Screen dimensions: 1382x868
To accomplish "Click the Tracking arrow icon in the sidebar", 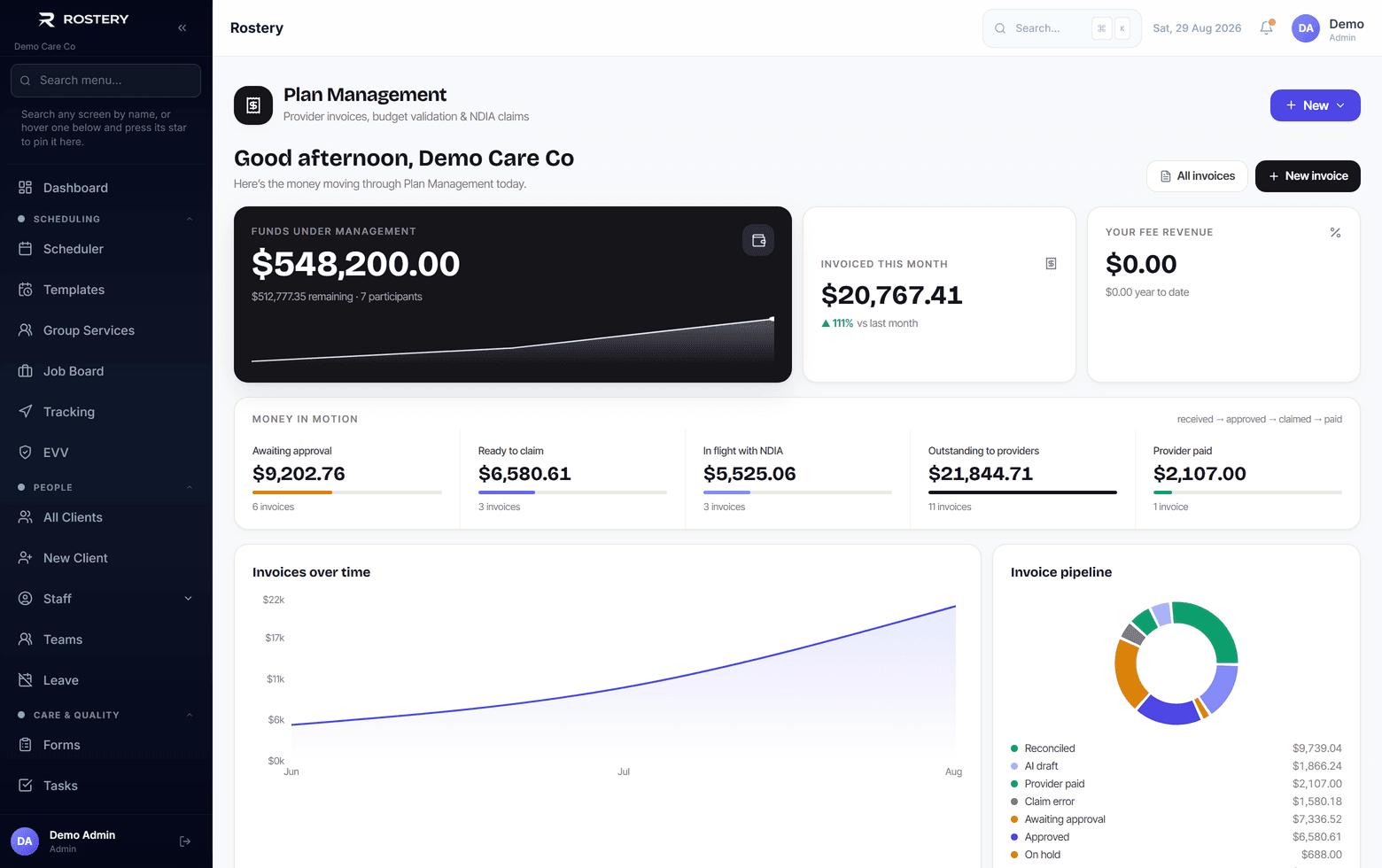I will pyautogui.click(x=26, y=412).
